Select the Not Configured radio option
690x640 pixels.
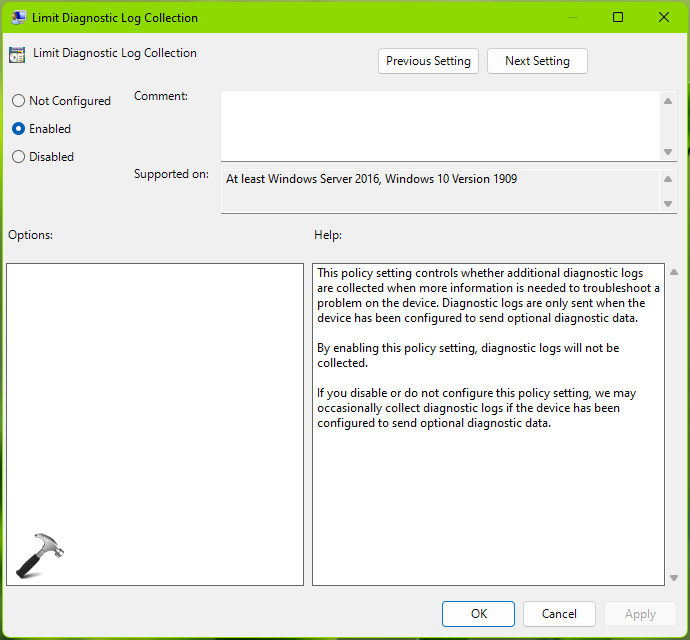(18, 101)
